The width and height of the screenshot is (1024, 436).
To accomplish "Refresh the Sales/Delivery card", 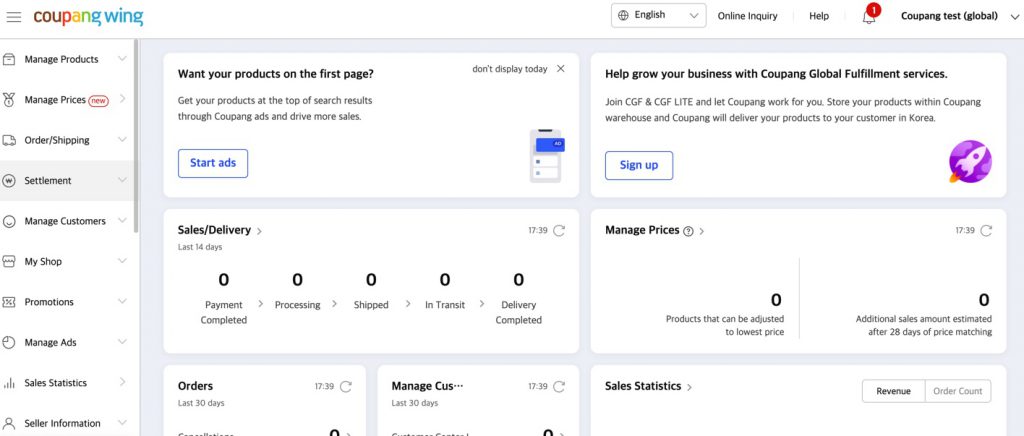I will click(x=559, y=230).
